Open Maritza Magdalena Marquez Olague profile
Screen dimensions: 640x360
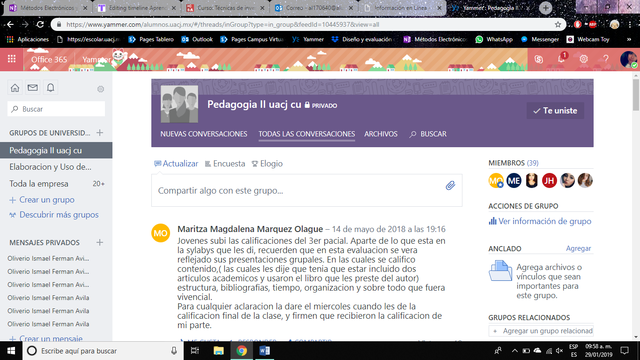point(250,229)
